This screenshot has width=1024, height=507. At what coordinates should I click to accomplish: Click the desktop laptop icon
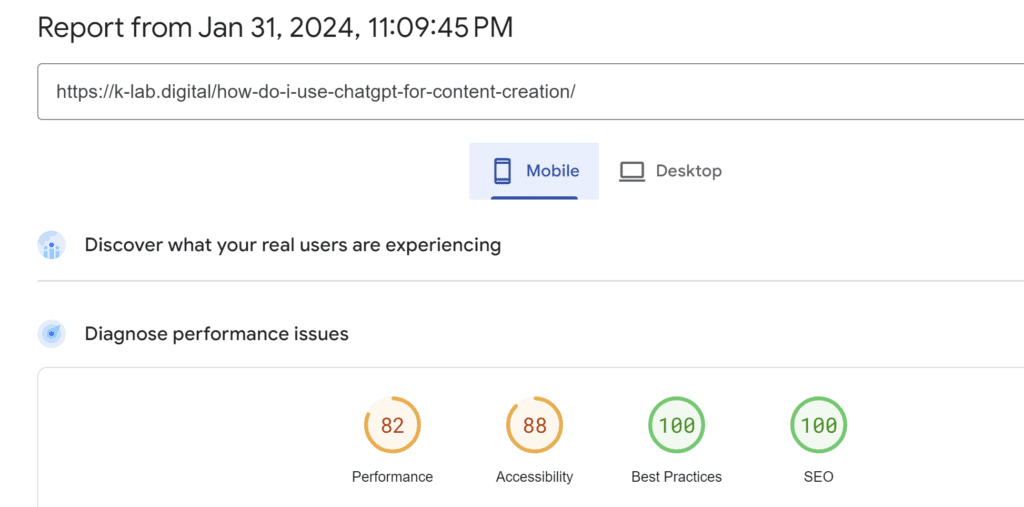point(632,172)
